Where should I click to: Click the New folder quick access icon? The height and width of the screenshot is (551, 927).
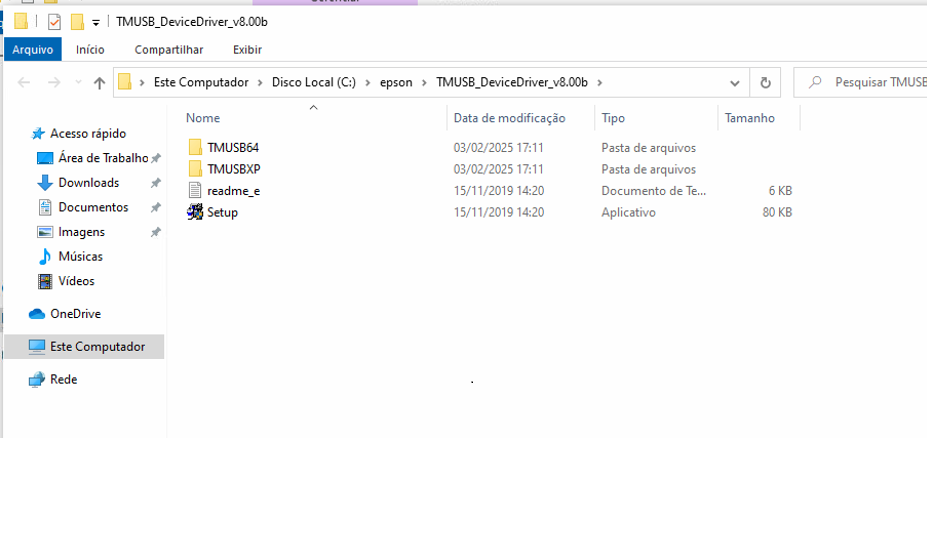pos(77,22)
